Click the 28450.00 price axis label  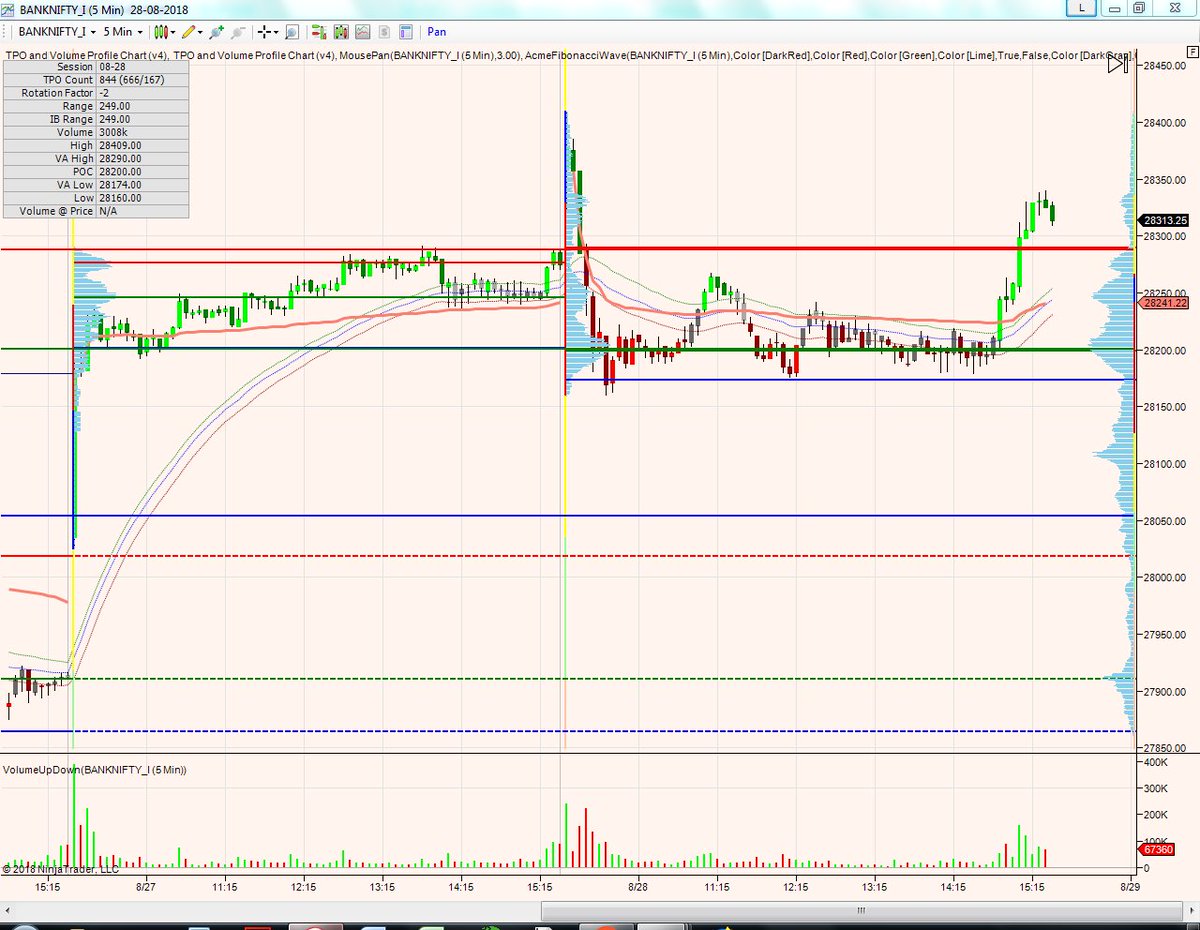coord(1166,66)
